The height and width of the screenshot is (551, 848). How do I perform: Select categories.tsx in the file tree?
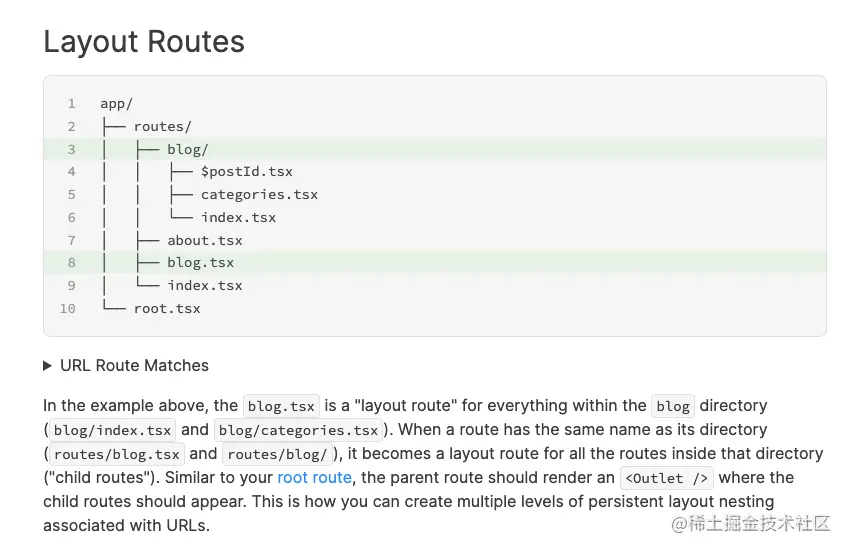[x=259, y=195]
